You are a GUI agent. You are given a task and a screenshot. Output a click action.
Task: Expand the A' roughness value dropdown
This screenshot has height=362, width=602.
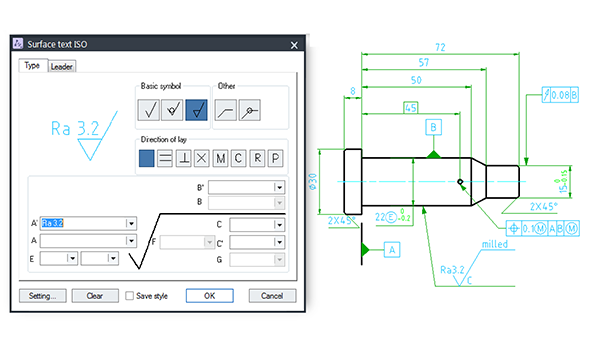click(131, 223)
